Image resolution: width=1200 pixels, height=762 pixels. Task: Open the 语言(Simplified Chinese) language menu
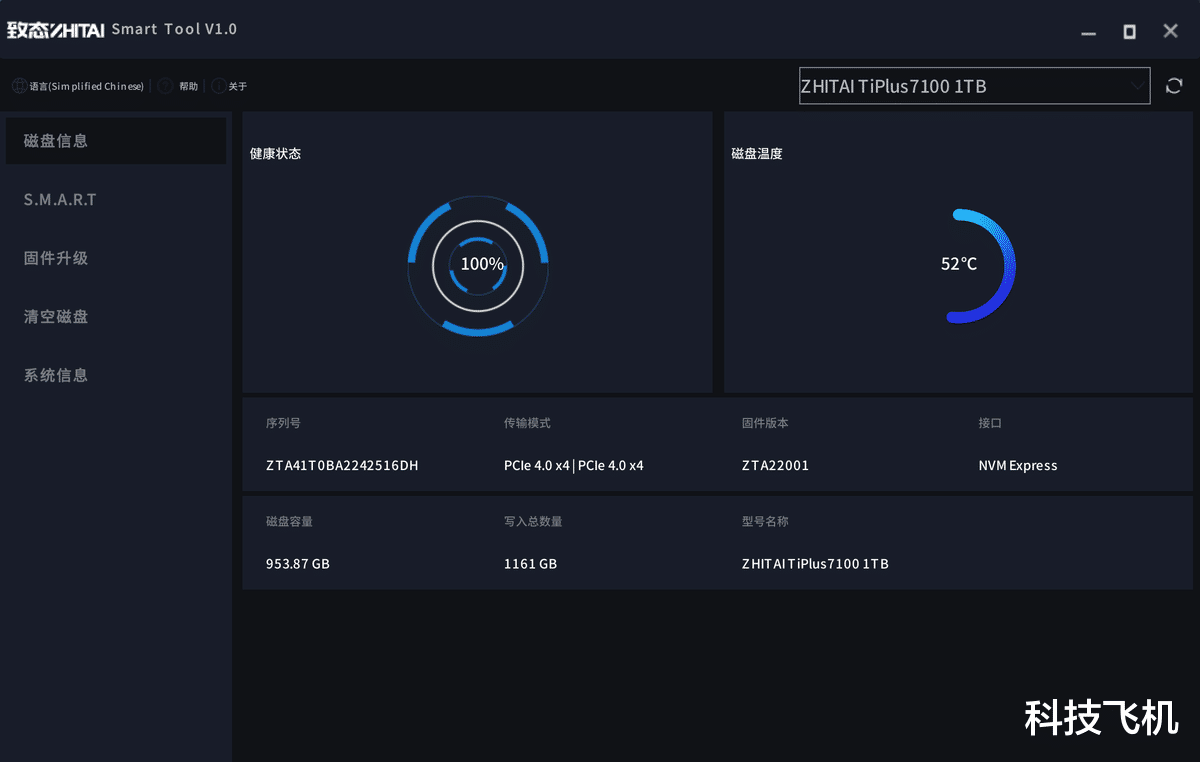[86, 87]
